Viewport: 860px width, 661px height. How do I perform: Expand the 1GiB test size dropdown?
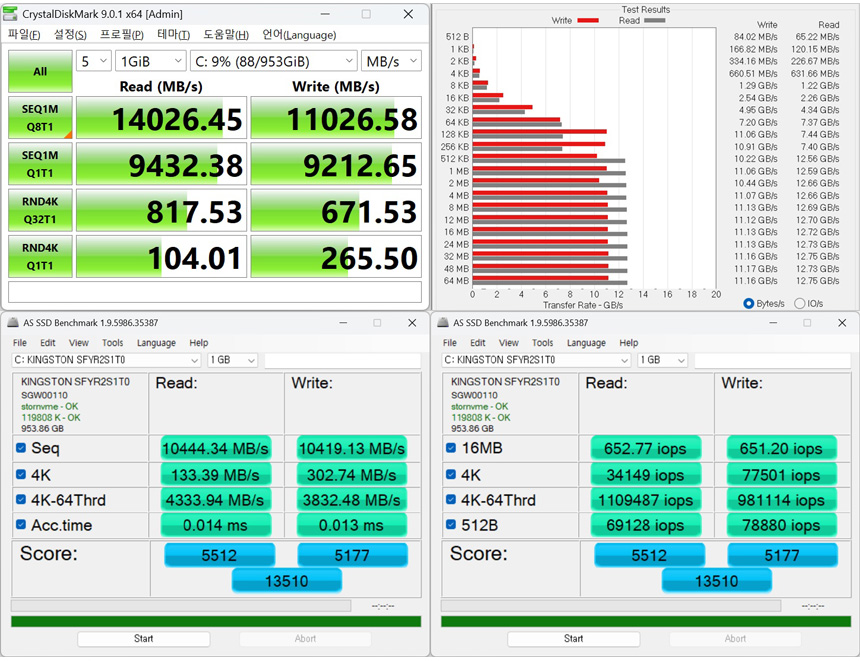150,61
